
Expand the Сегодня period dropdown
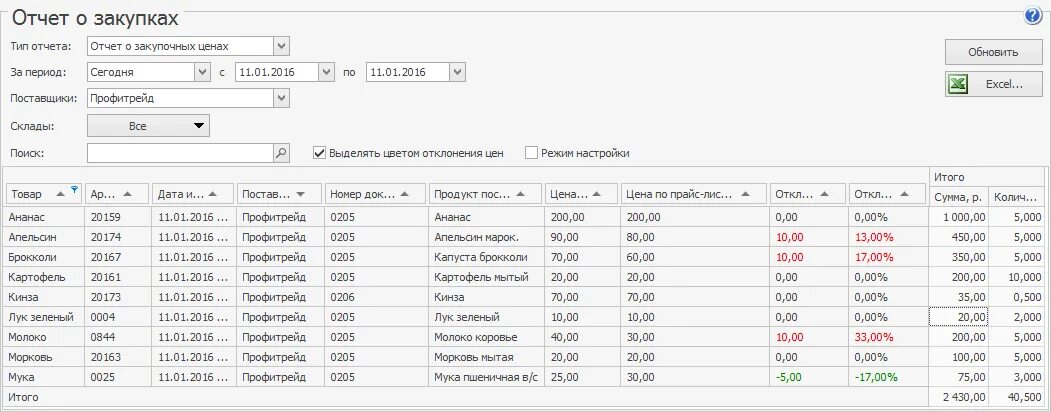point(202,72)
